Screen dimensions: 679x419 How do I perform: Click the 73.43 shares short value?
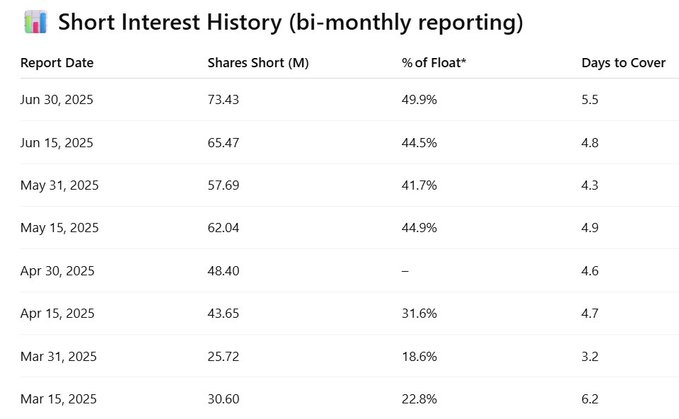pyautogui.click(x=224, y=100)
